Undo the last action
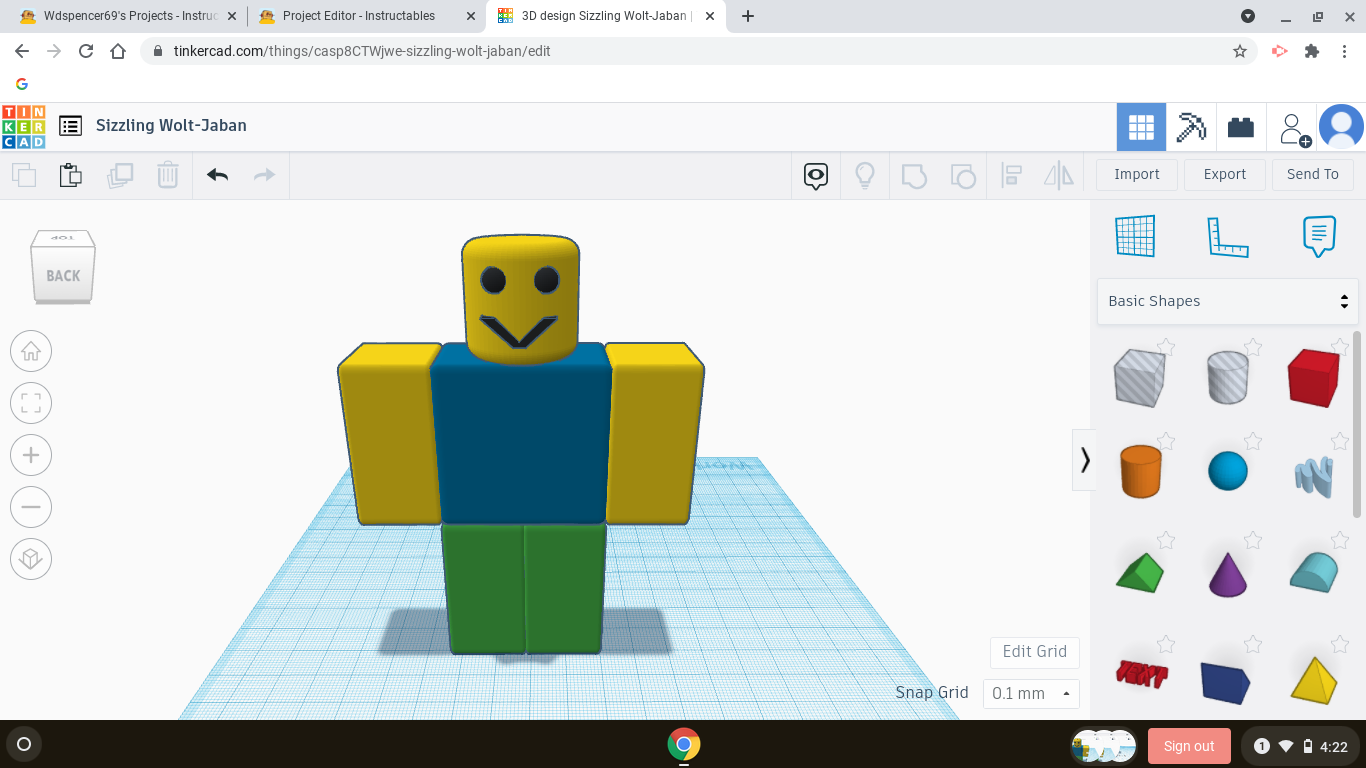The height and width of the screenshot is (768, 1366). point(217,175)
